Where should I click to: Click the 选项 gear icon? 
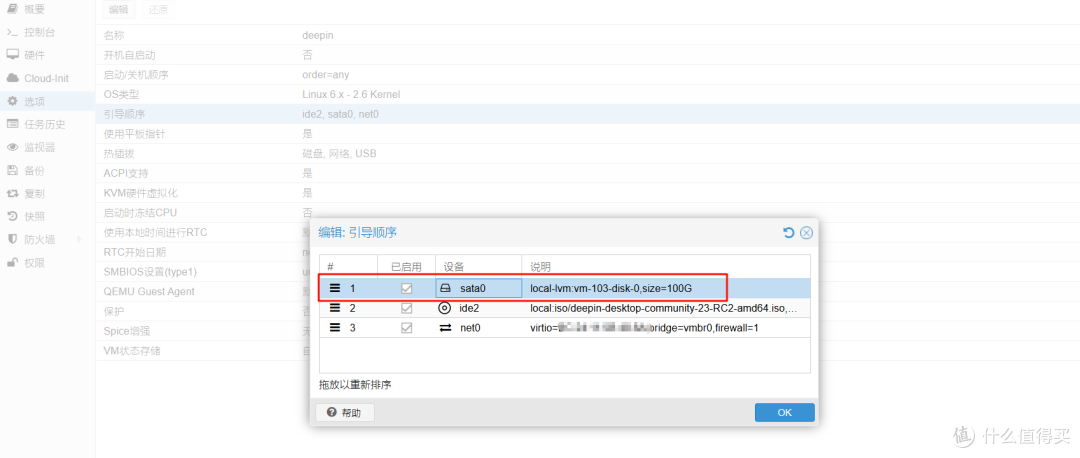(12, 101)
